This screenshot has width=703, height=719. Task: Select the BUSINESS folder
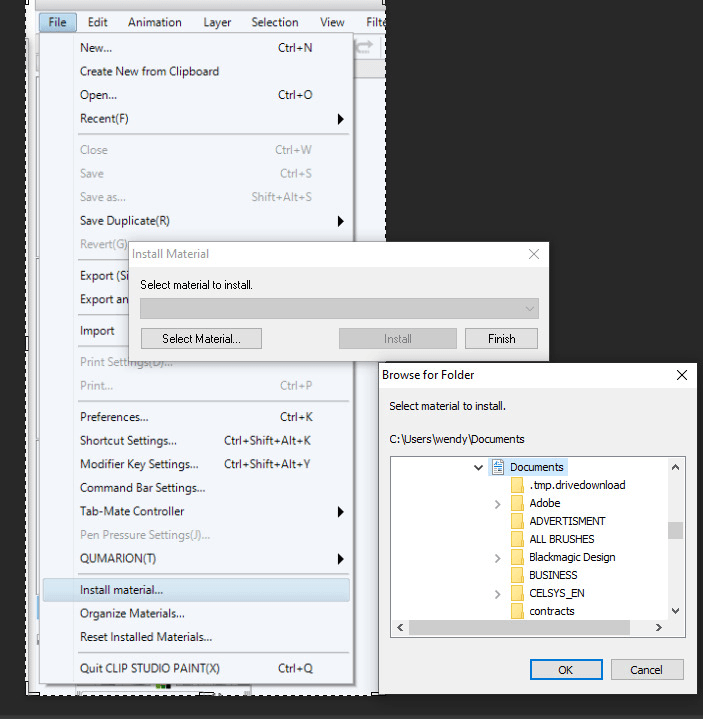pos(553,575)
